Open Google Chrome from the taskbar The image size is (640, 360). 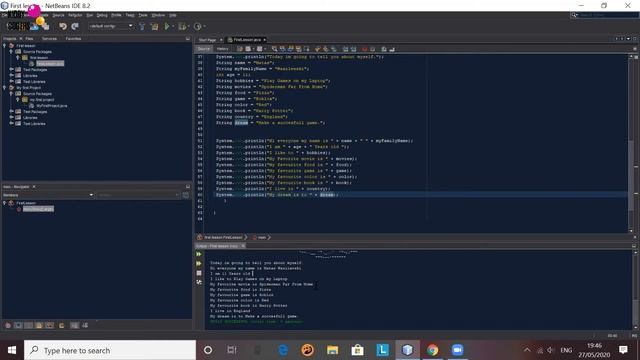432,350
